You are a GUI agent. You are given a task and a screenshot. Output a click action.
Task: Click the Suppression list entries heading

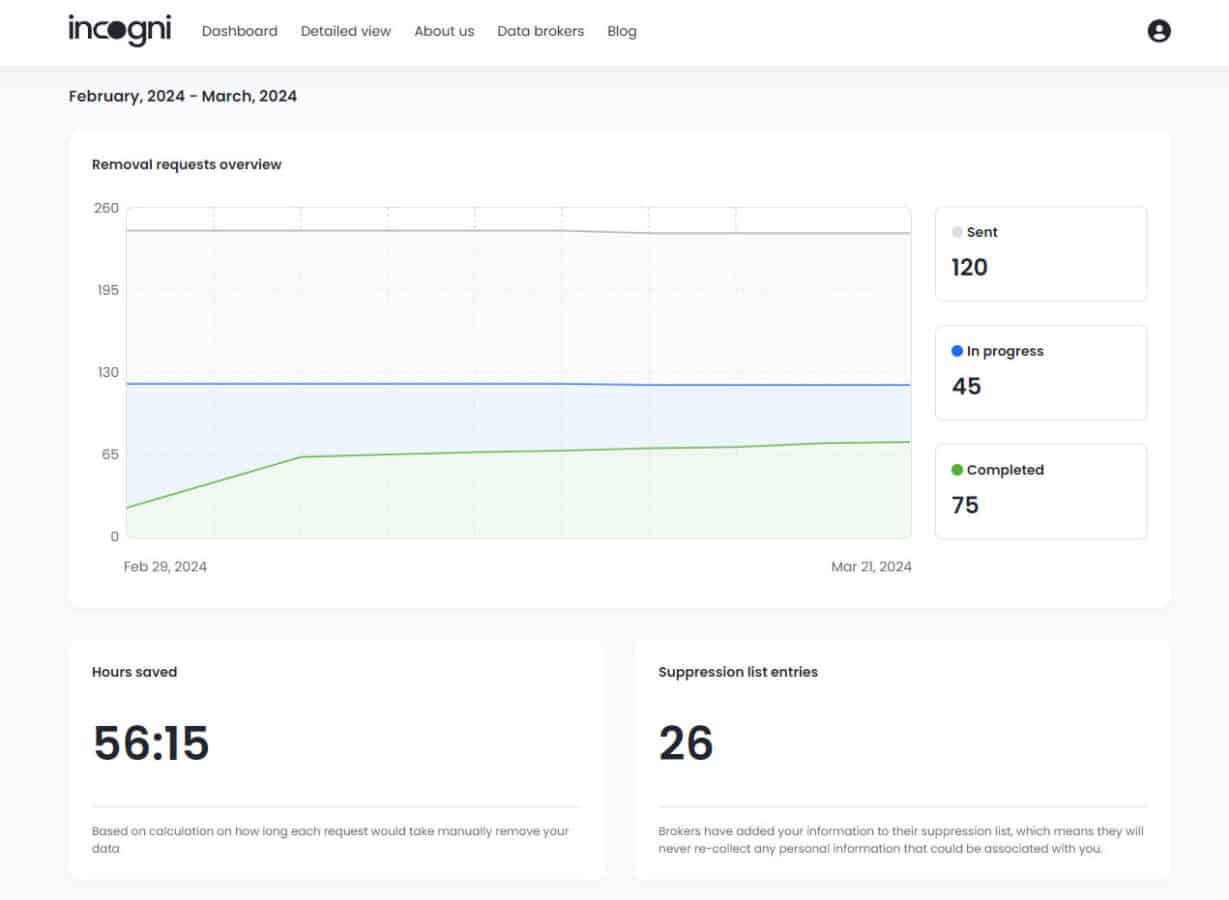pyautogui.click(x=738, y=672)
